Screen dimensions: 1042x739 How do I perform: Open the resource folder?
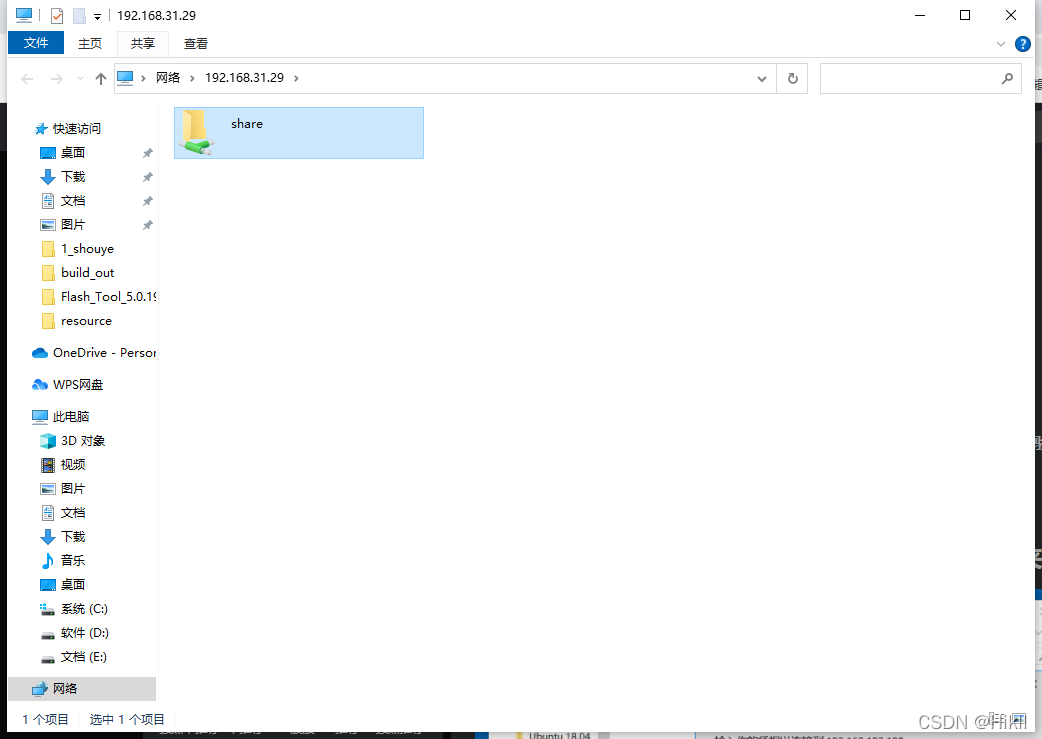(86, 320)
